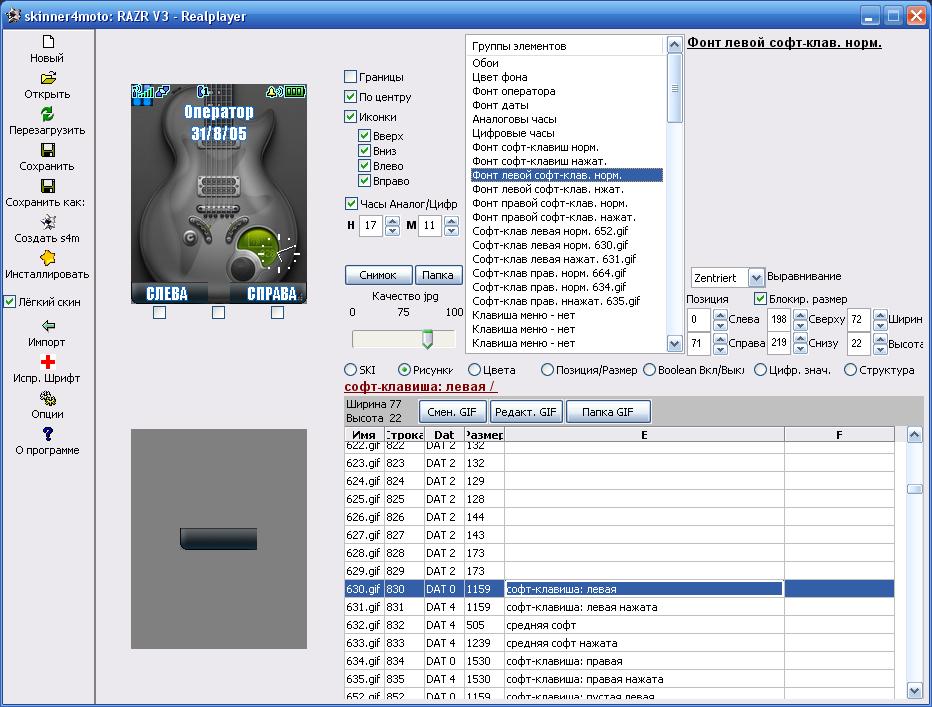
Task: Click the Снимок button
Action: (378, 275)
